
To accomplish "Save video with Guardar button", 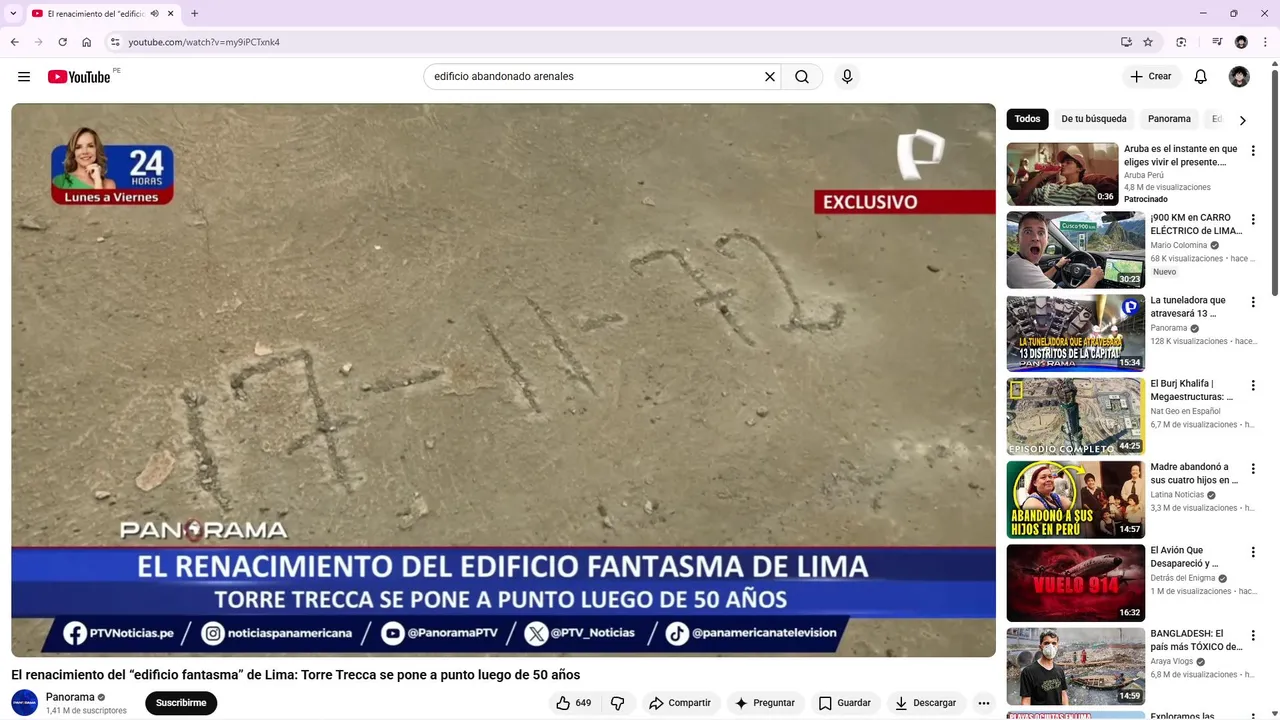I will tap(845, 703).
